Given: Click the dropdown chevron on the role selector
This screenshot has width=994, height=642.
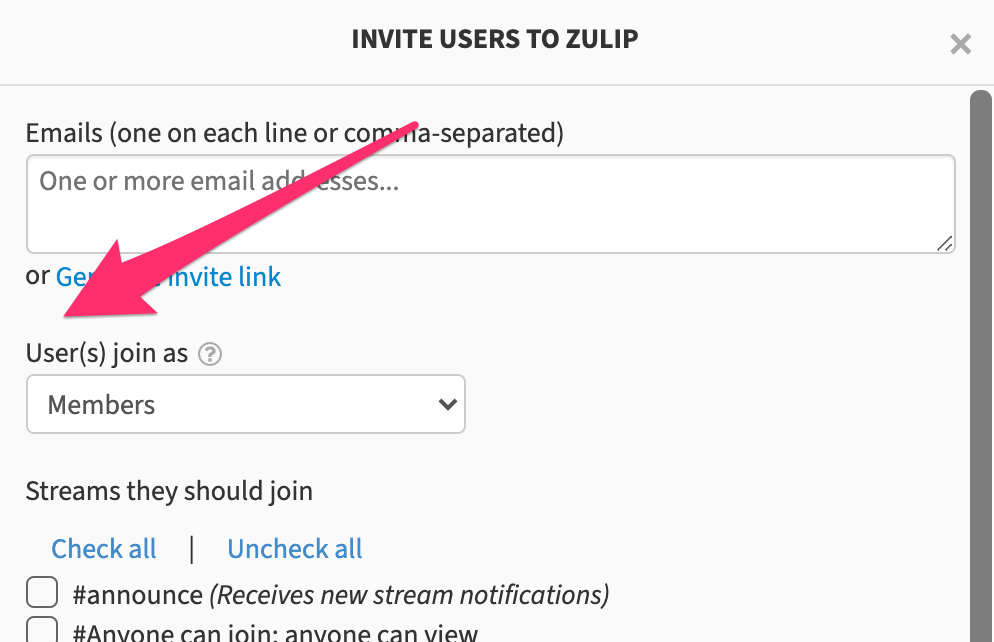Looking at the screenshot, I should coord(445,404).
